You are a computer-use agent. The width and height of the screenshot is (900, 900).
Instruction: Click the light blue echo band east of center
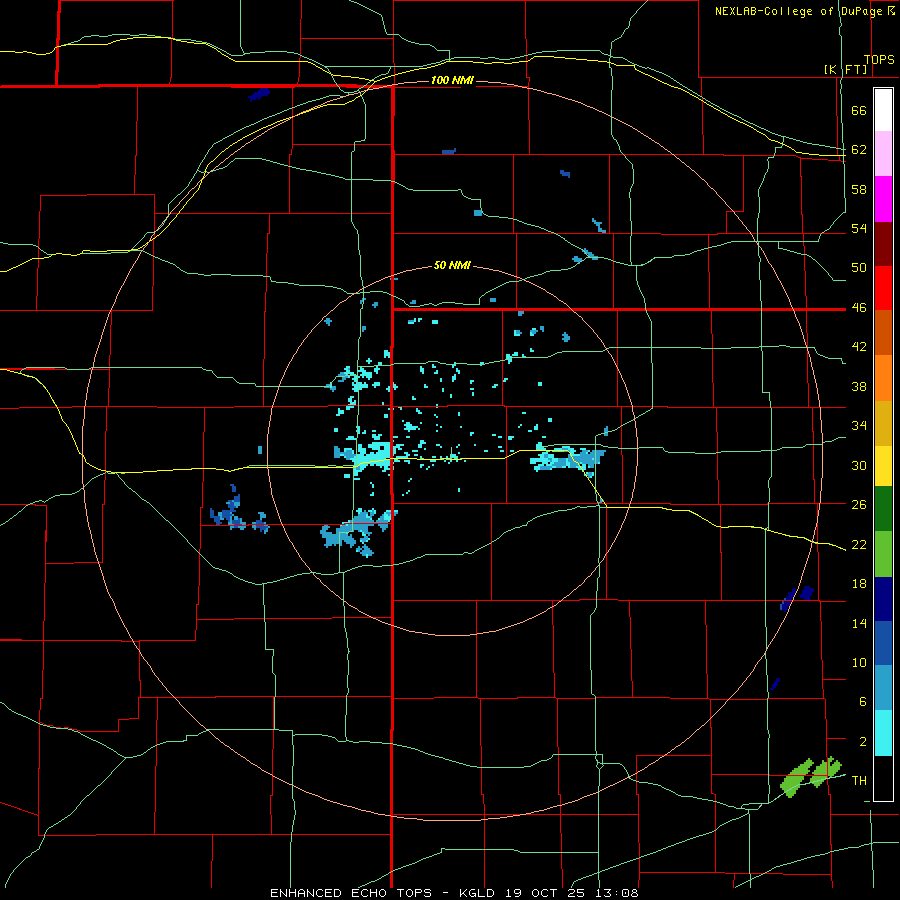pyautogui.click(x=567, y=457)
